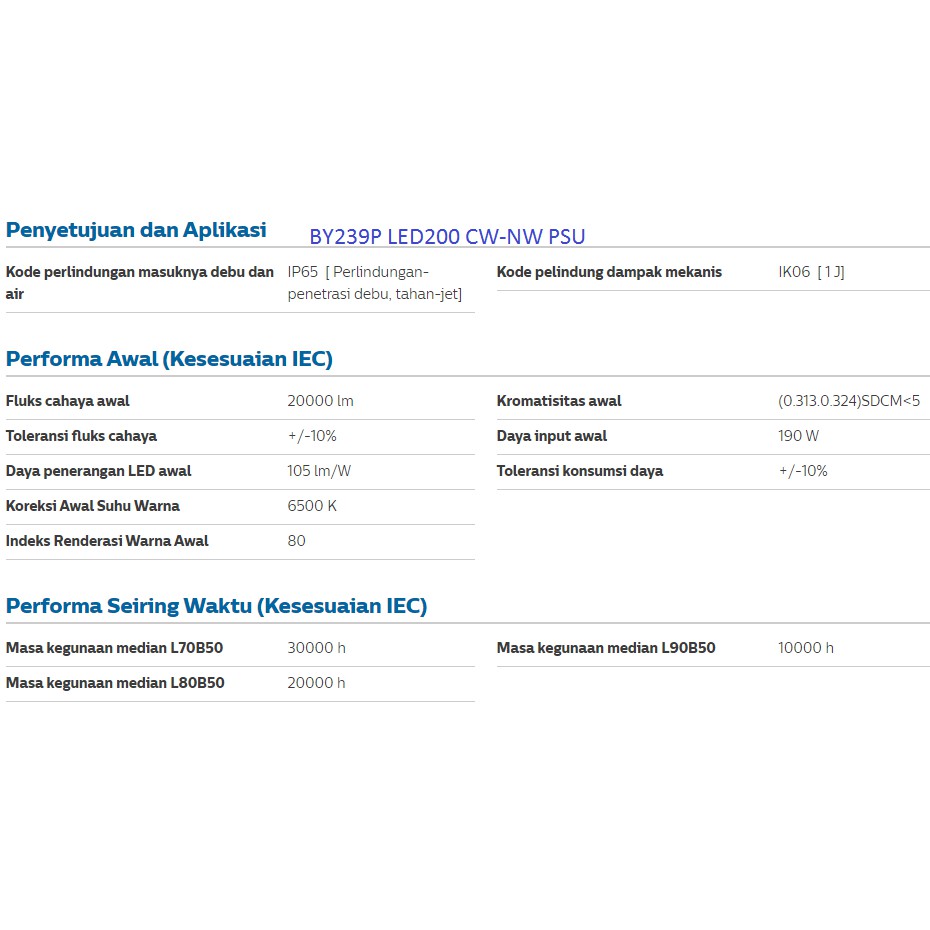
Task: Click the Performa Seiring Waktu heading
Action: click(216, 606)
